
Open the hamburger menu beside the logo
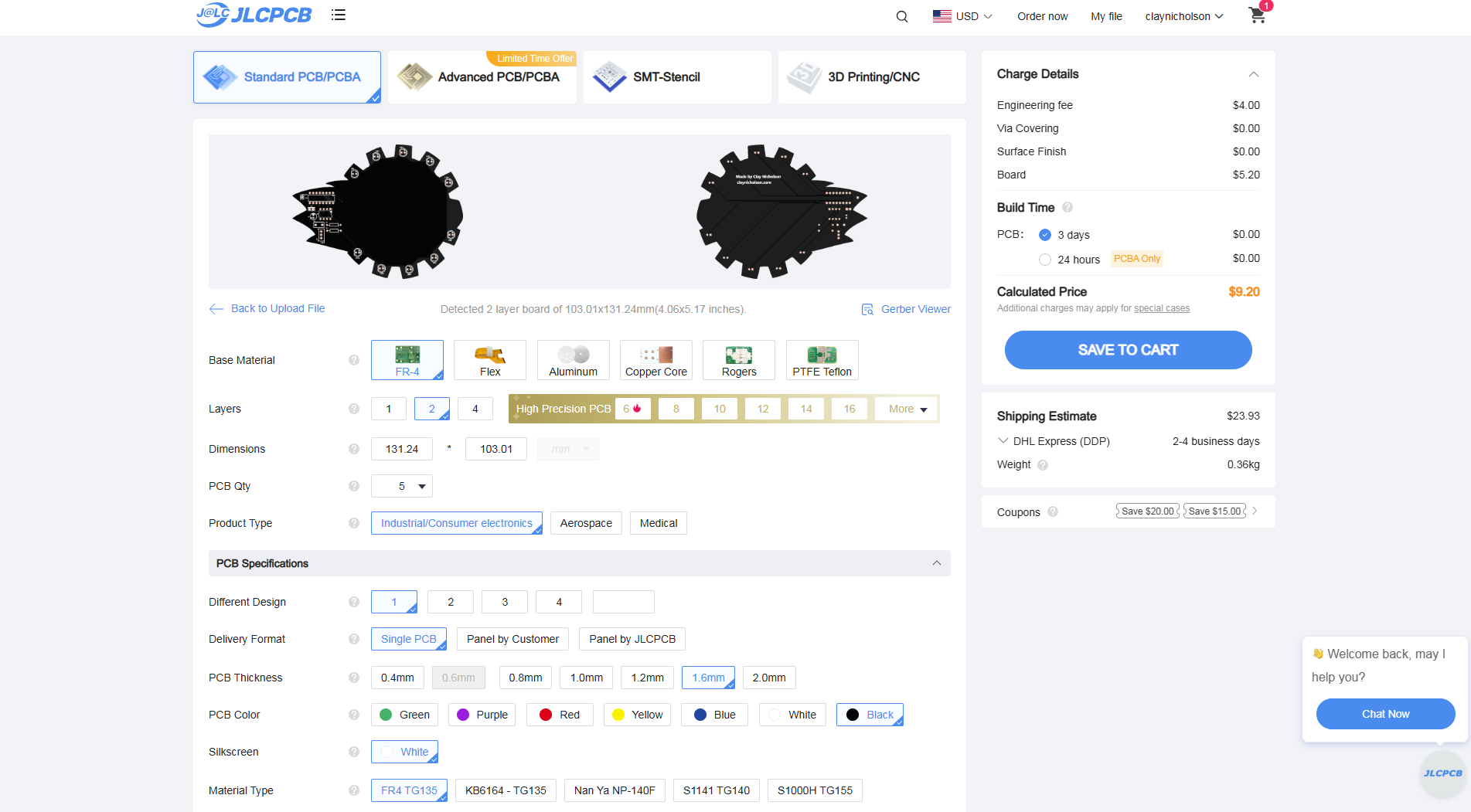338,15
